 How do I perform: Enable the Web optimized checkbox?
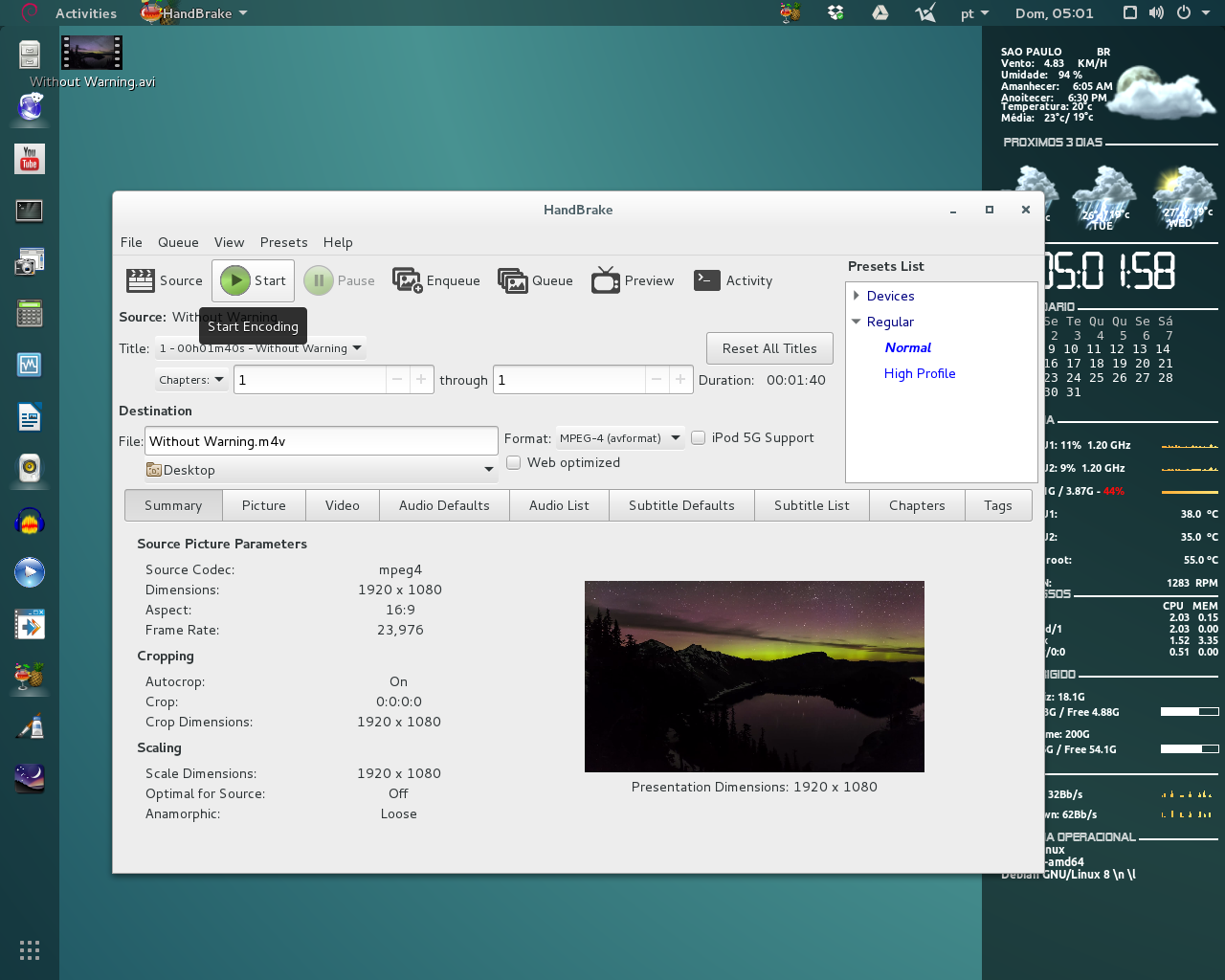click(x=514, y=462)
